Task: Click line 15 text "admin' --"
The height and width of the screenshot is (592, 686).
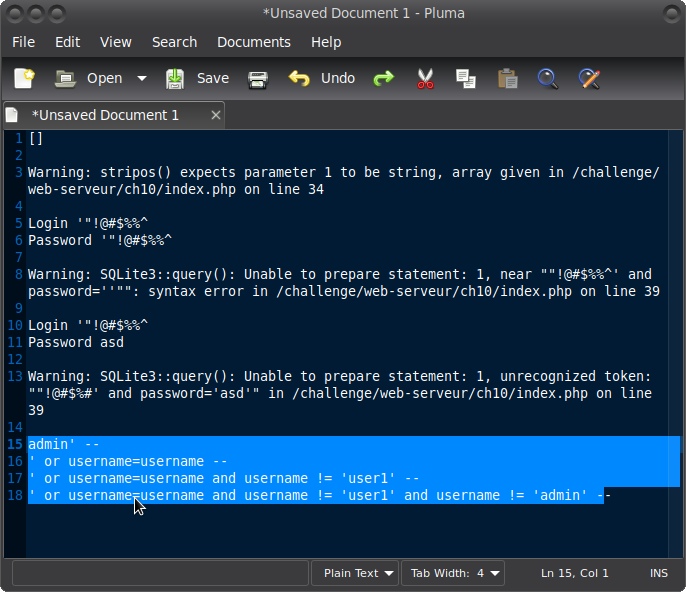Action: (64, 445)
